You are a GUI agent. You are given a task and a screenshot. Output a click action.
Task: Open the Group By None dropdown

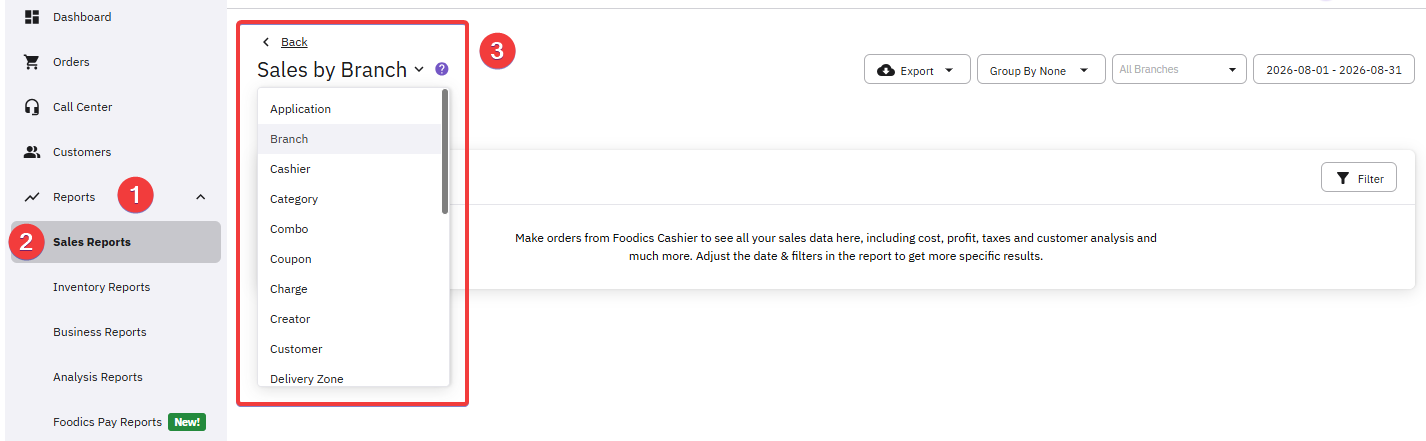(x=1040, y=70)
